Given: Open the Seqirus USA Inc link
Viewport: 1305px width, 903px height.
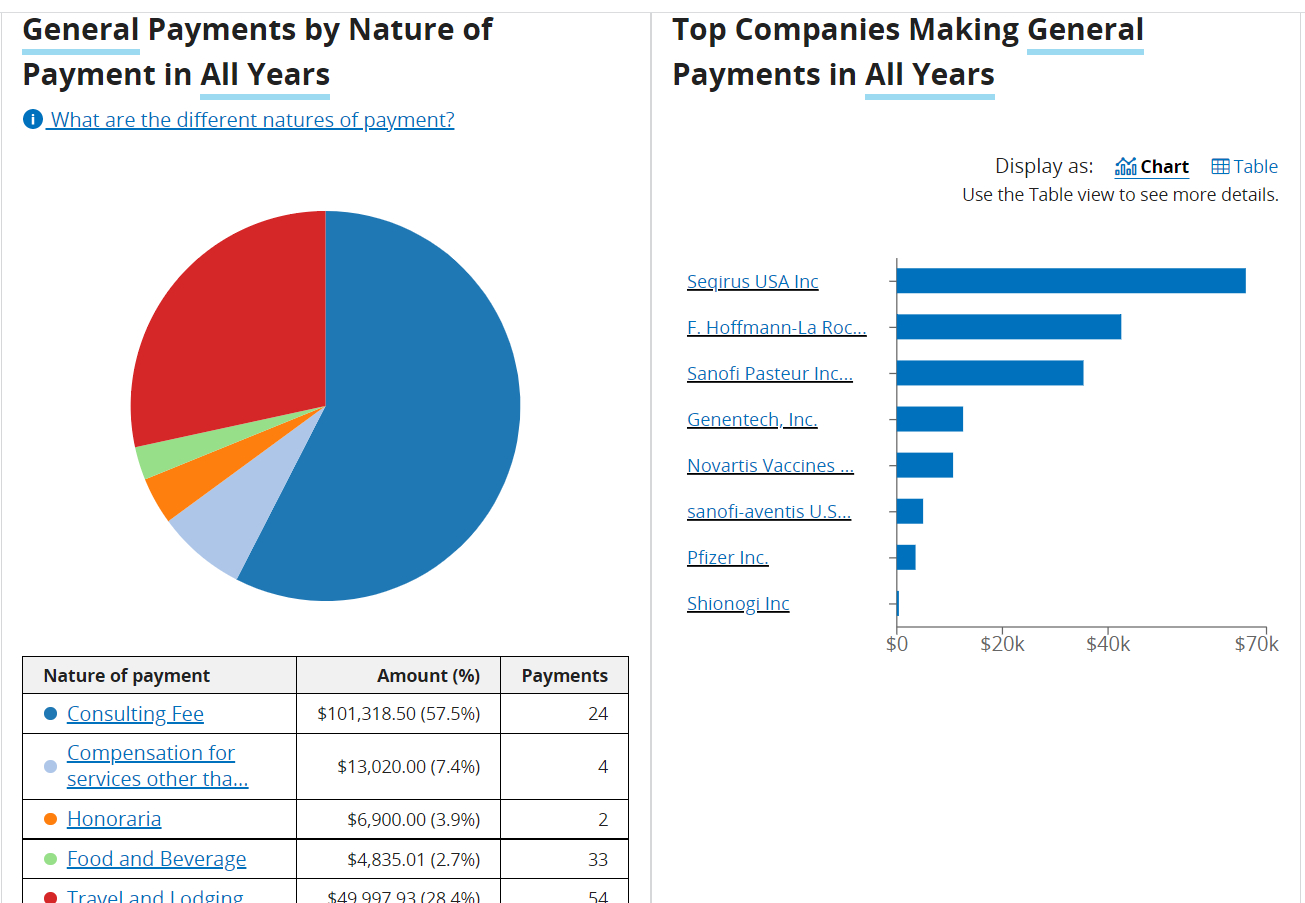Looking at the screenshot, I should [x=753, y=281].
